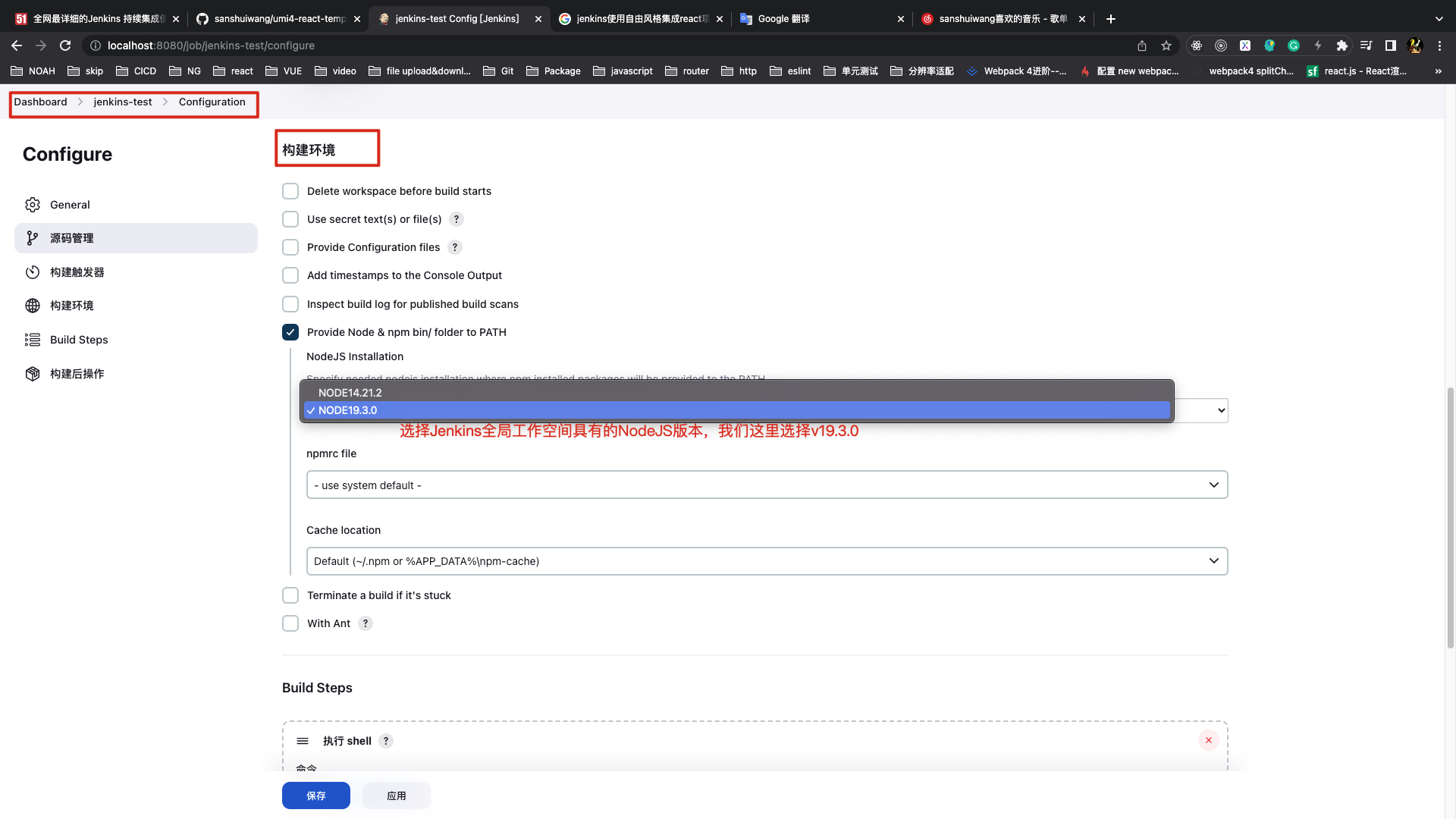Remove the 执行 shell build step
Viewport: 1456px width, 819px height.
(x=1208, y=740)
